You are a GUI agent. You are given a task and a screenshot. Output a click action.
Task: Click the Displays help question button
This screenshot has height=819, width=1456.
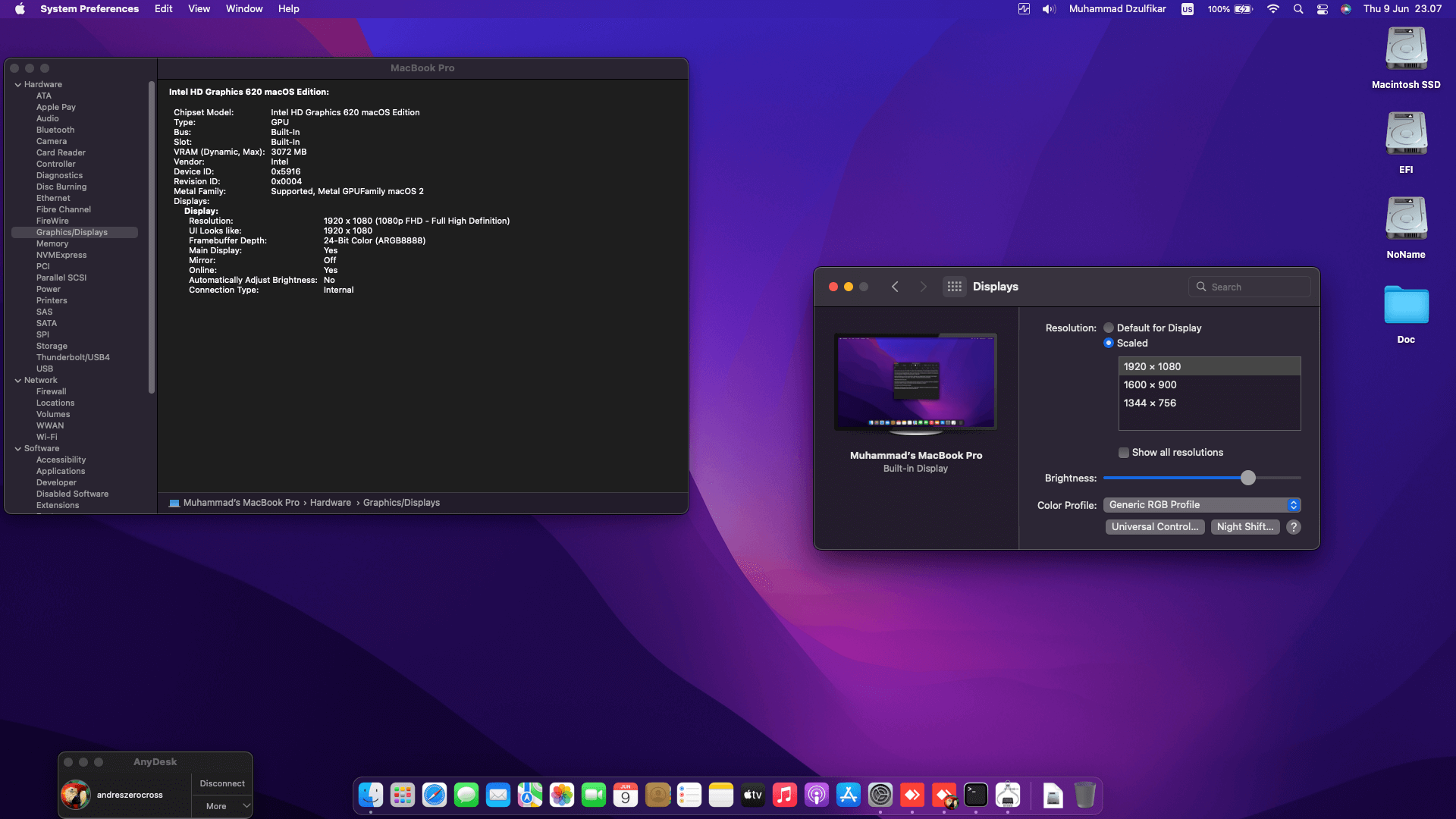pos(1294,527)
